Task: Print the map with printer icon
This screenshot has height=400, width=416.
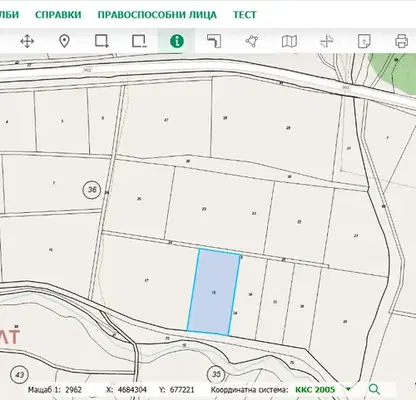Action: click(401, 42)
